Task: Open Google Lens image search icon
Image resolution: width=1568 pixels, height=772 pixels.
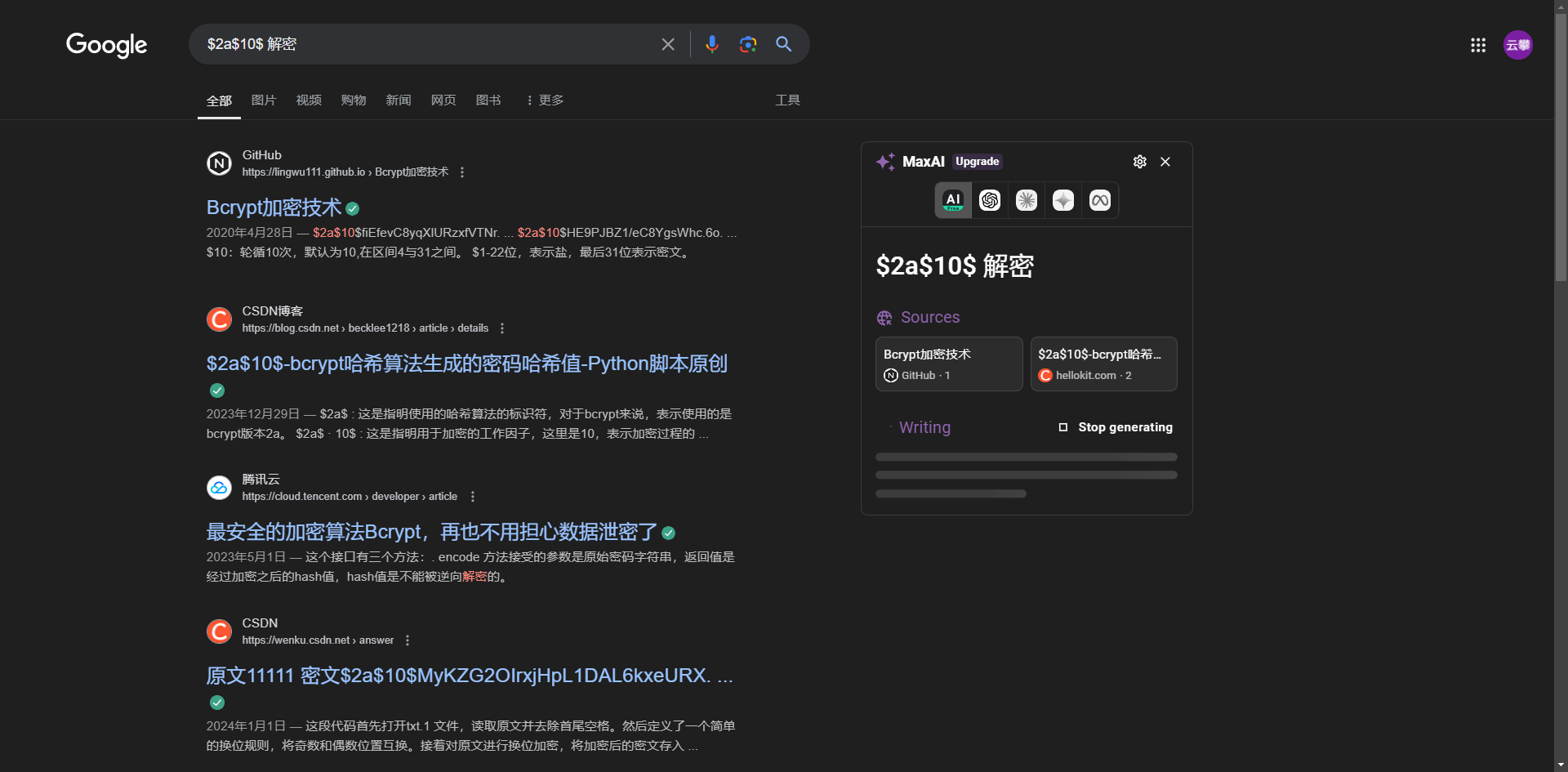Action: 748,44
